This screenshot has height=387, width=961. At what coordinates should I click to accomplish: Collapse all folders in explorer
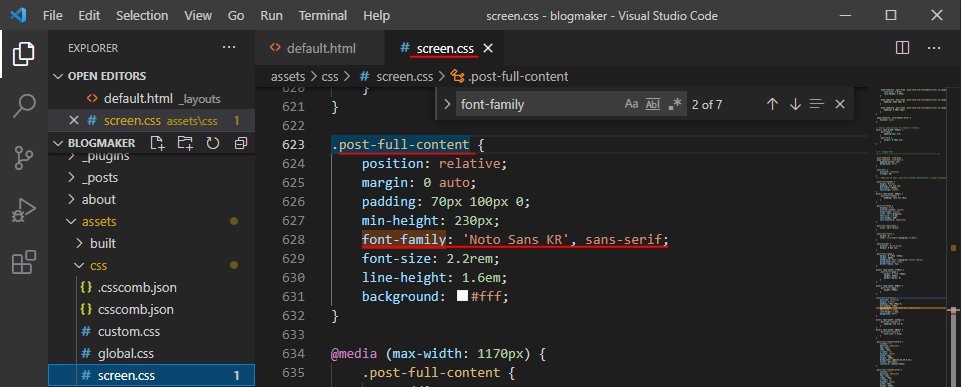point(241,143)
